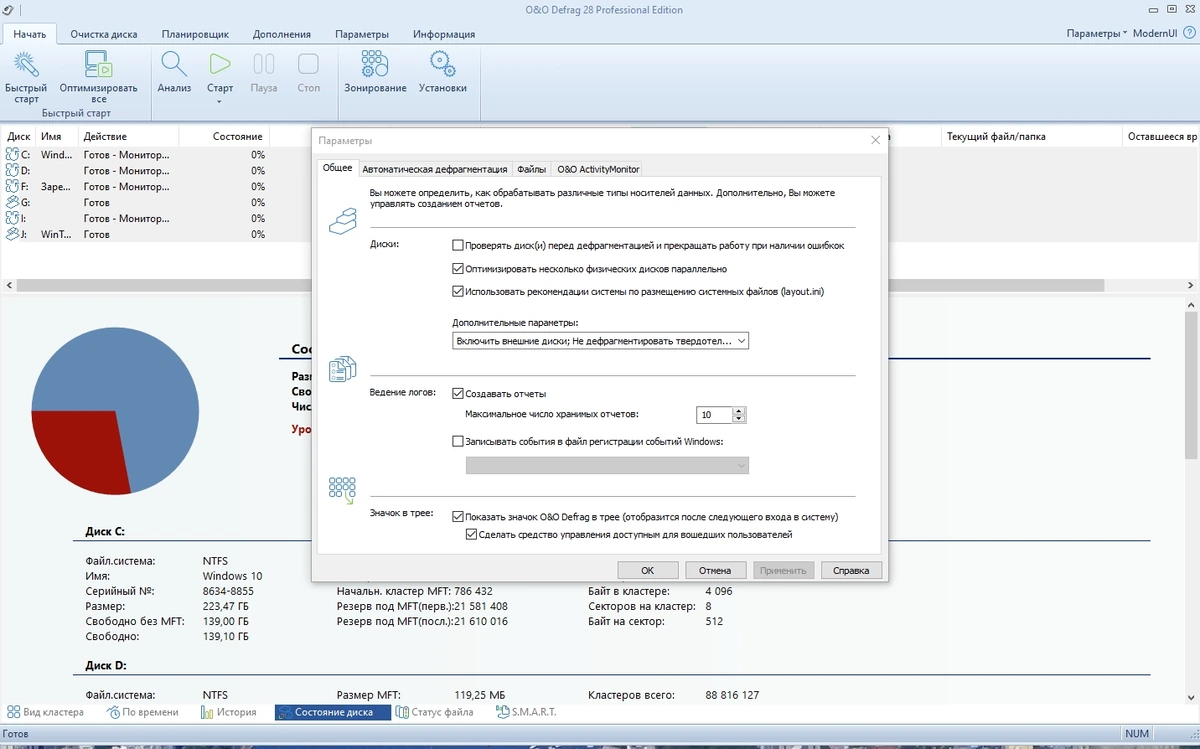This screenshot has width=1200, height=749.
Task: Close the Параметры dialog with X
Action: pyautogui.click(x=875, y=141)
